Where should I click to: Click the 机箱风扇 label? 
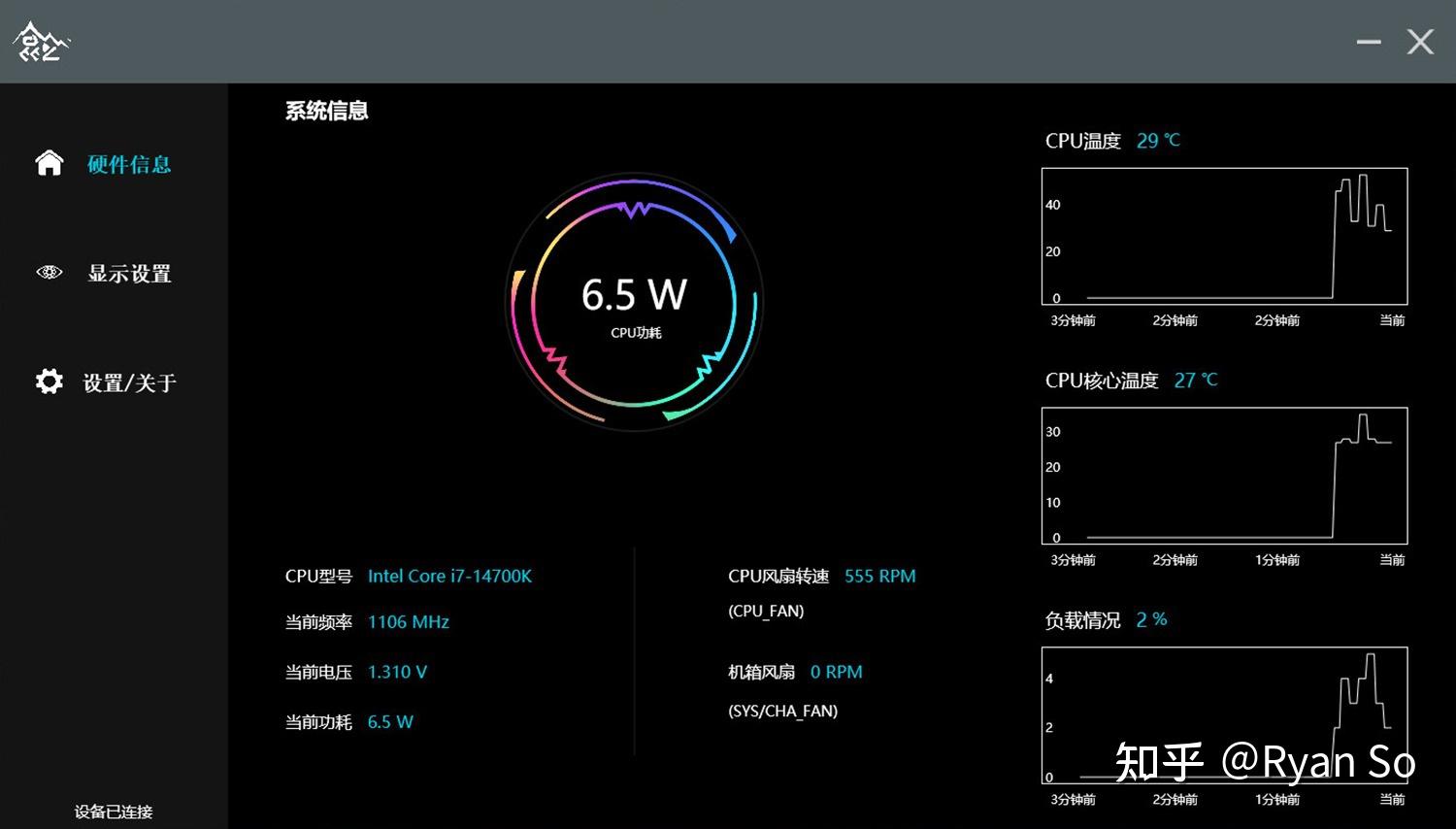tap(761, 672)
